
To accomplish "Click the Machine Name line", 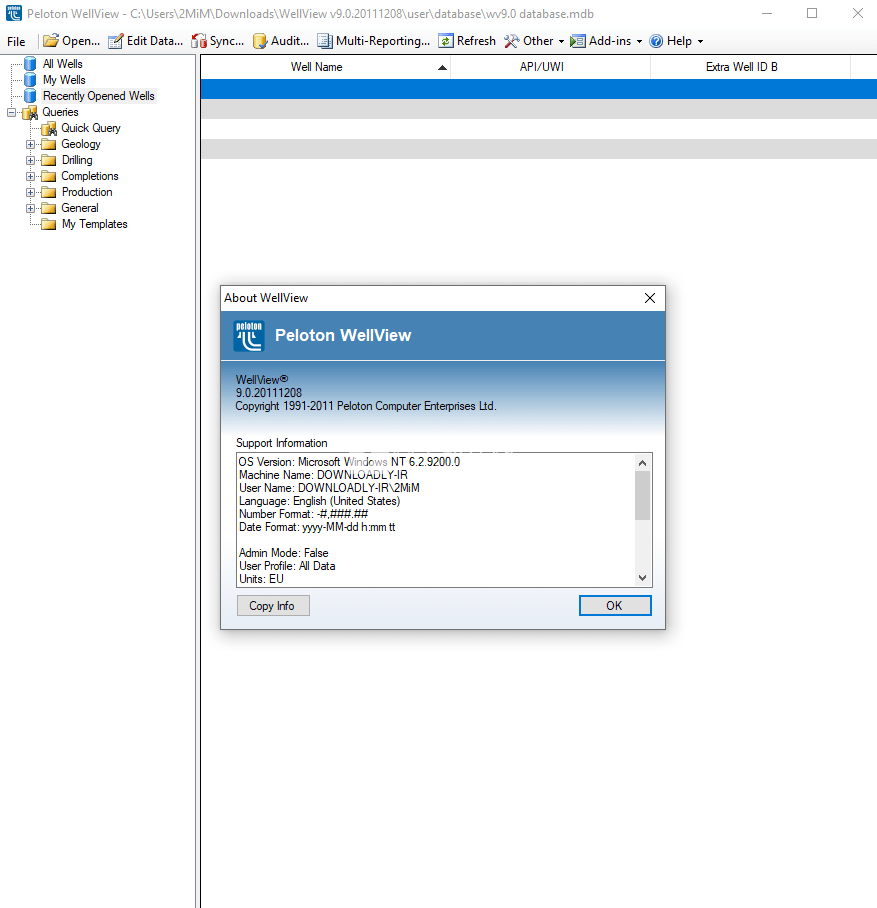I will click(323, 475).
